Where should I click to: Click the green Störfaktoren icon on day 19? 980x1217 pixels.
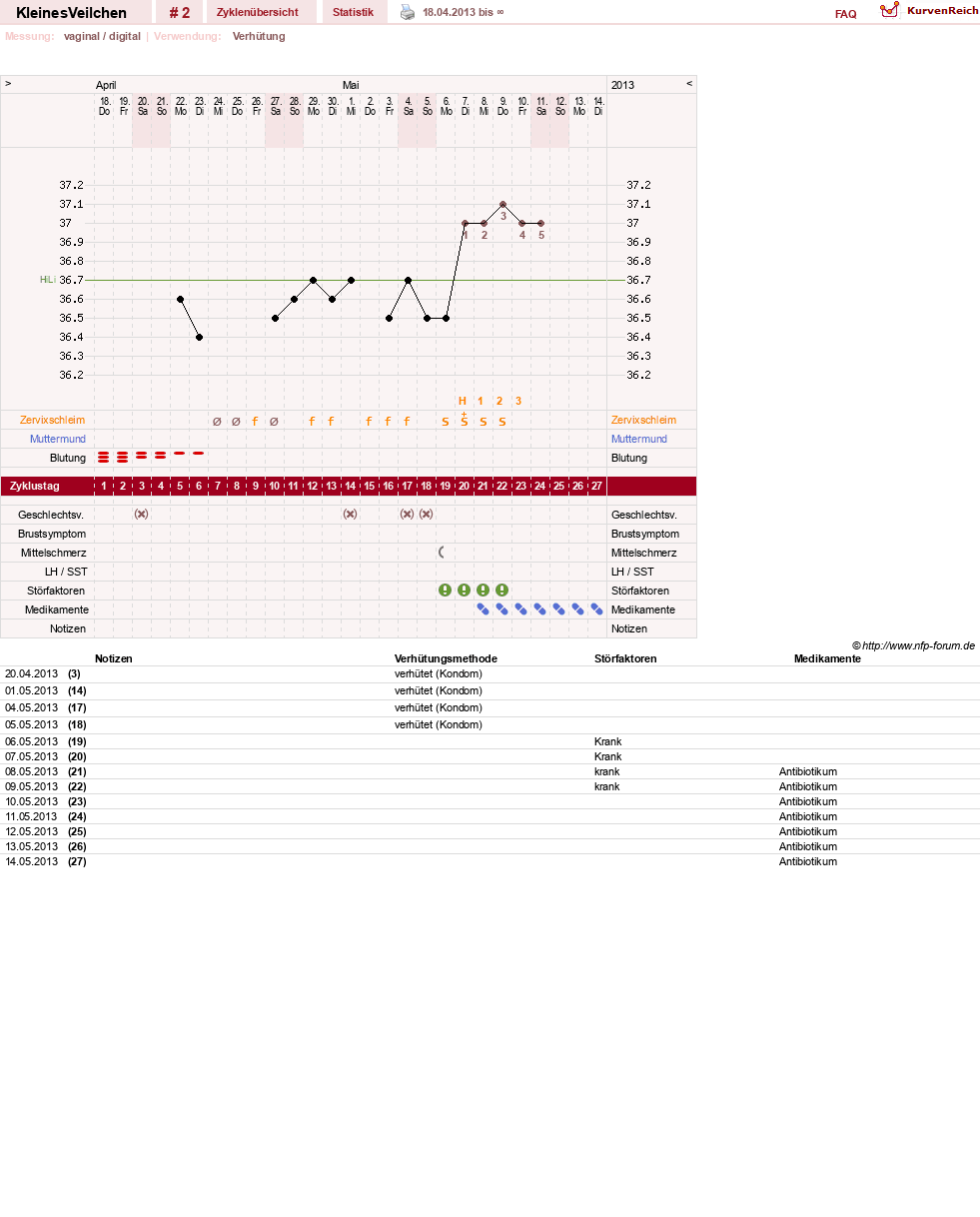coord(445,591)
